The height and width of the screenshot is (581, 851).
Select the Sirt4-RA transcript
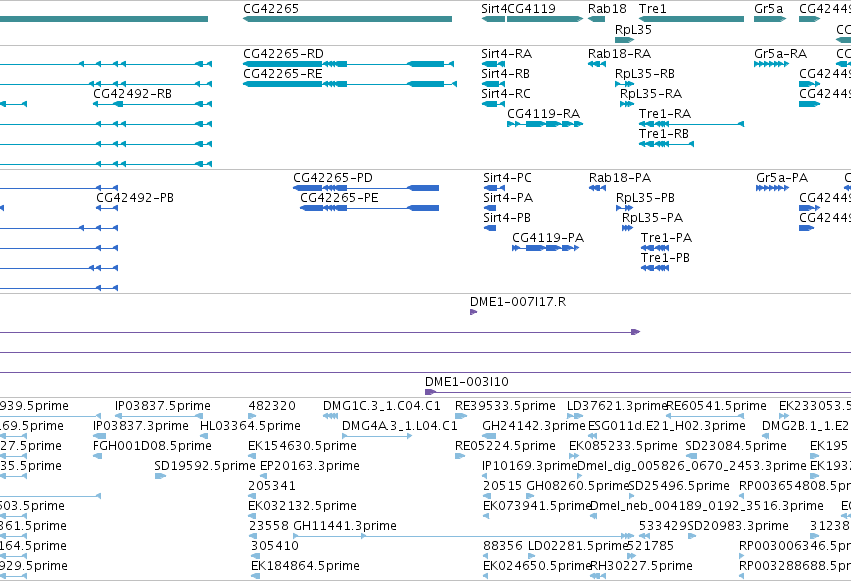click(493, 64)
